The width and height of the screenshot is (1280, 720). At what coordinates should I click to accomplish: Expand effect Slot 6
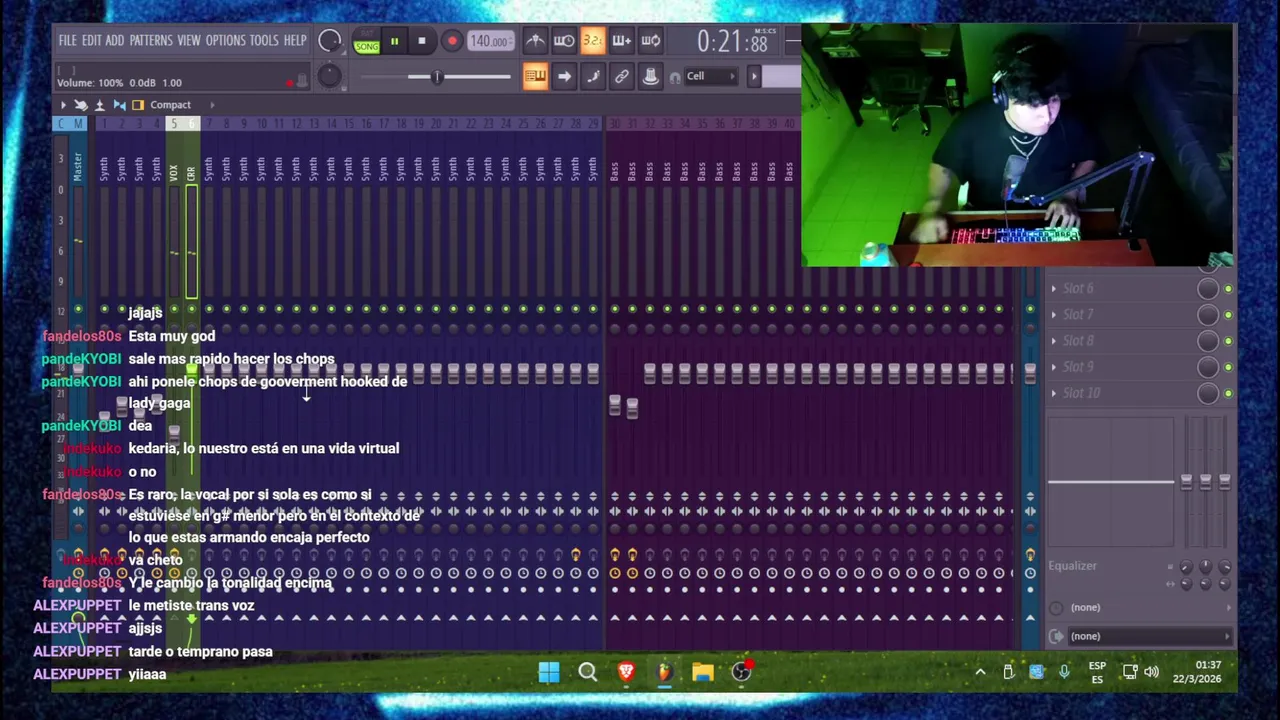[1053, 289]
